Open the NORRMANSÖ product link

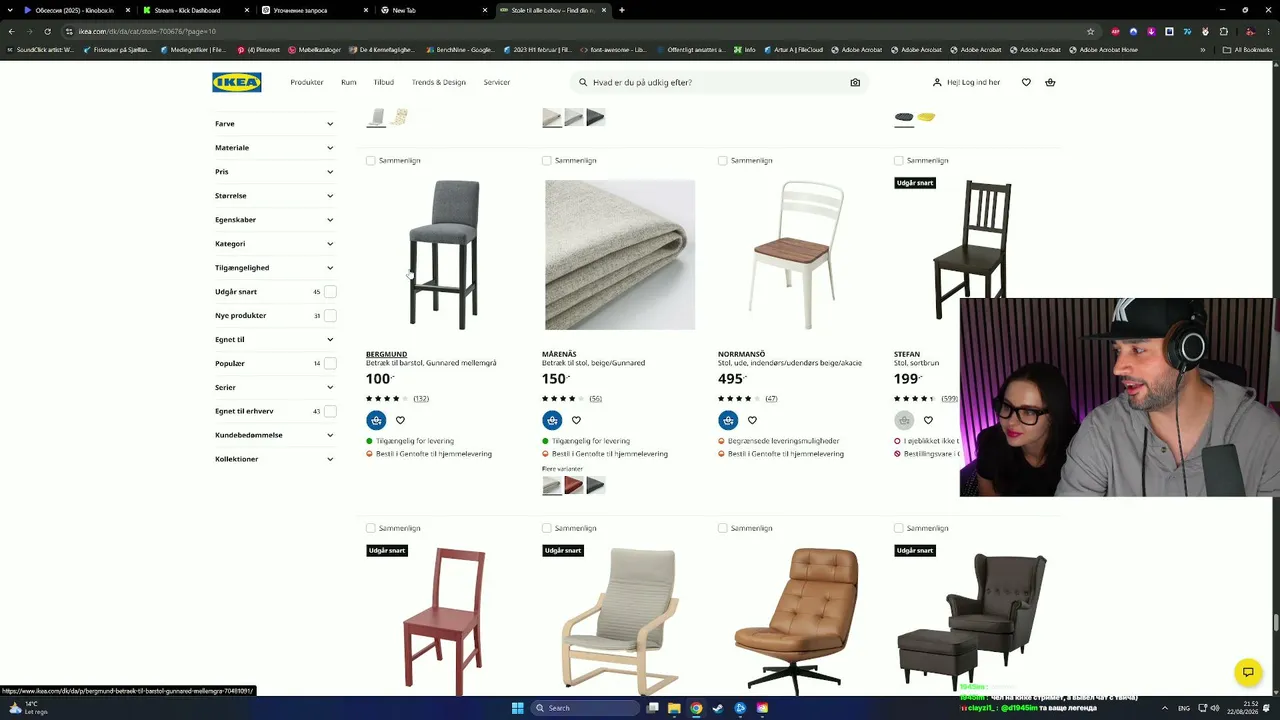click(741, 354)
